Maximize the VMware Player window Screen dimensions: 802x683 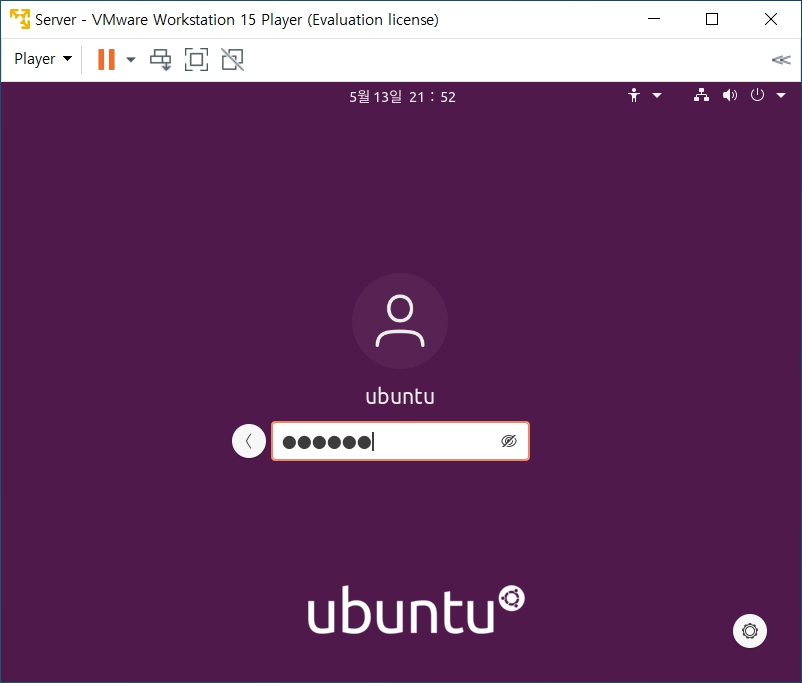tap(711, 19)
